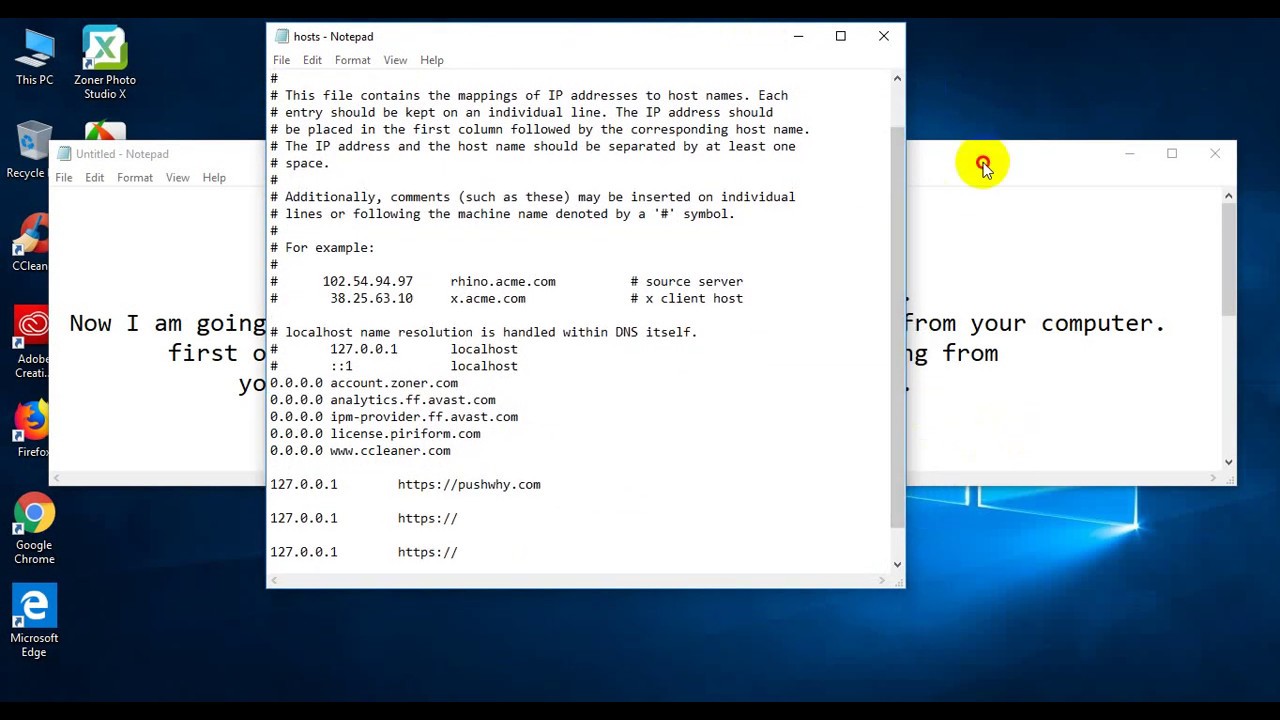Open This PC desktop icon
Screen dimensions: 1280x720
point(34,57)
